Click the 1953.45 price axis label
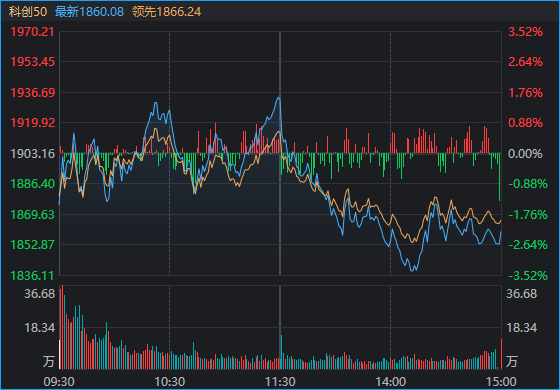560x390 pixels. point(32,62)
